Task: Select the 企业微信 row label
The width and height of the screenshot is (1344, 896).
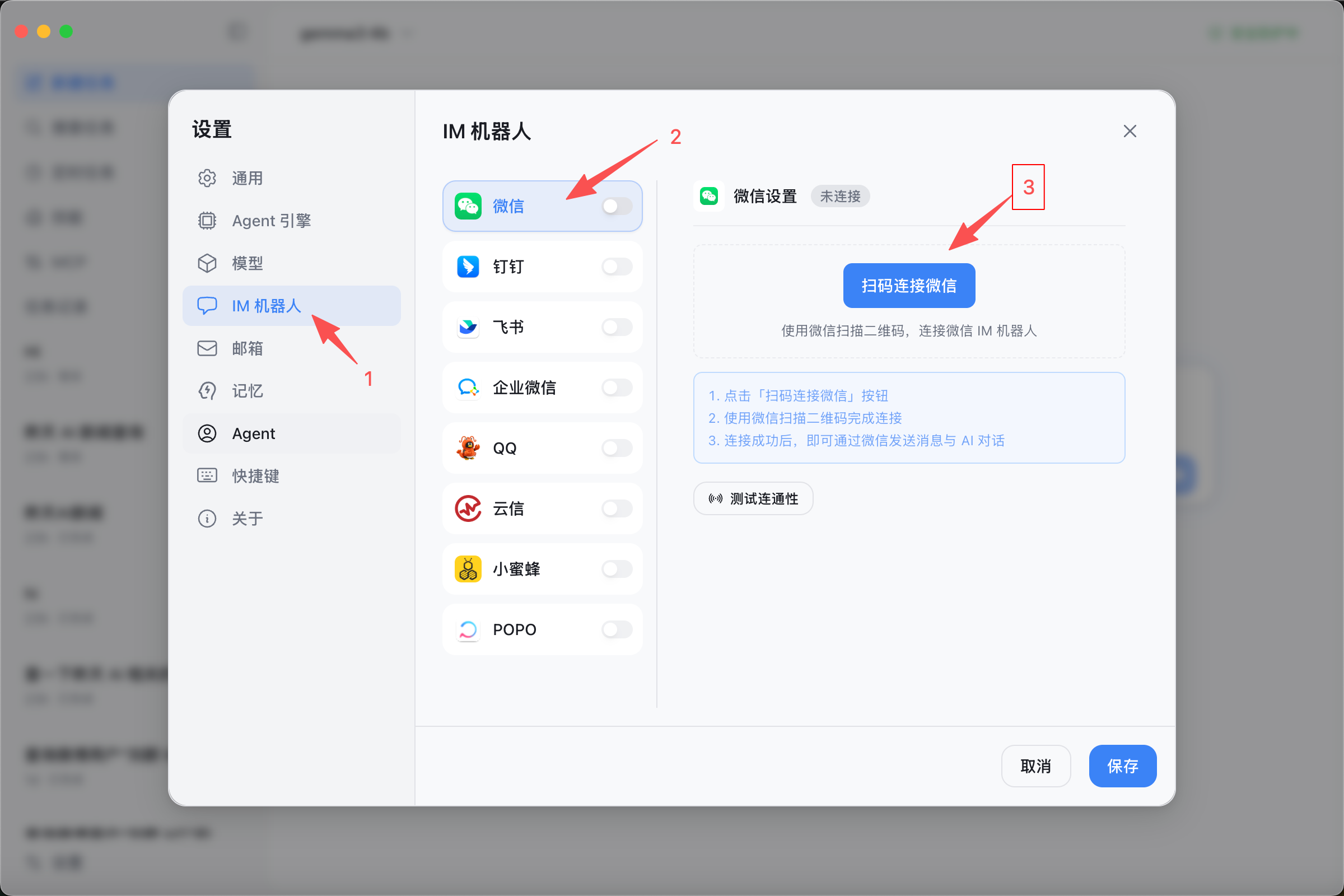Action: tap(524, 388)
